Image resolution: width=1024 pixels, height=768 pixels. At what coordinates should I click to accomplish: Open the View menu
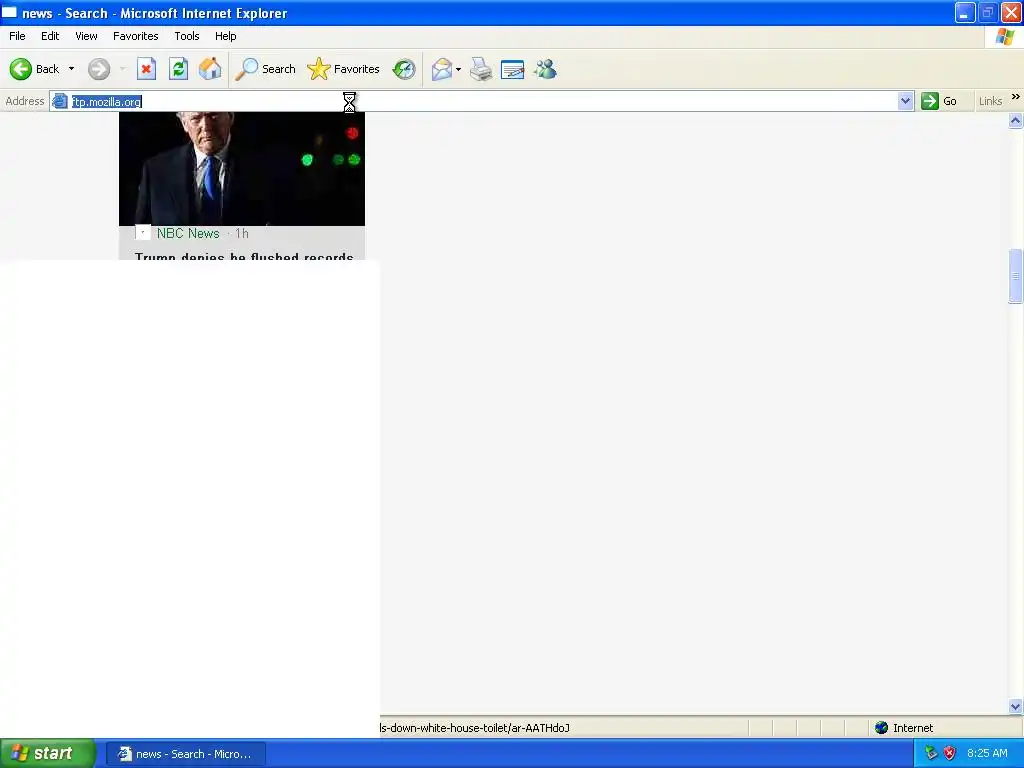tap(86, 36)
